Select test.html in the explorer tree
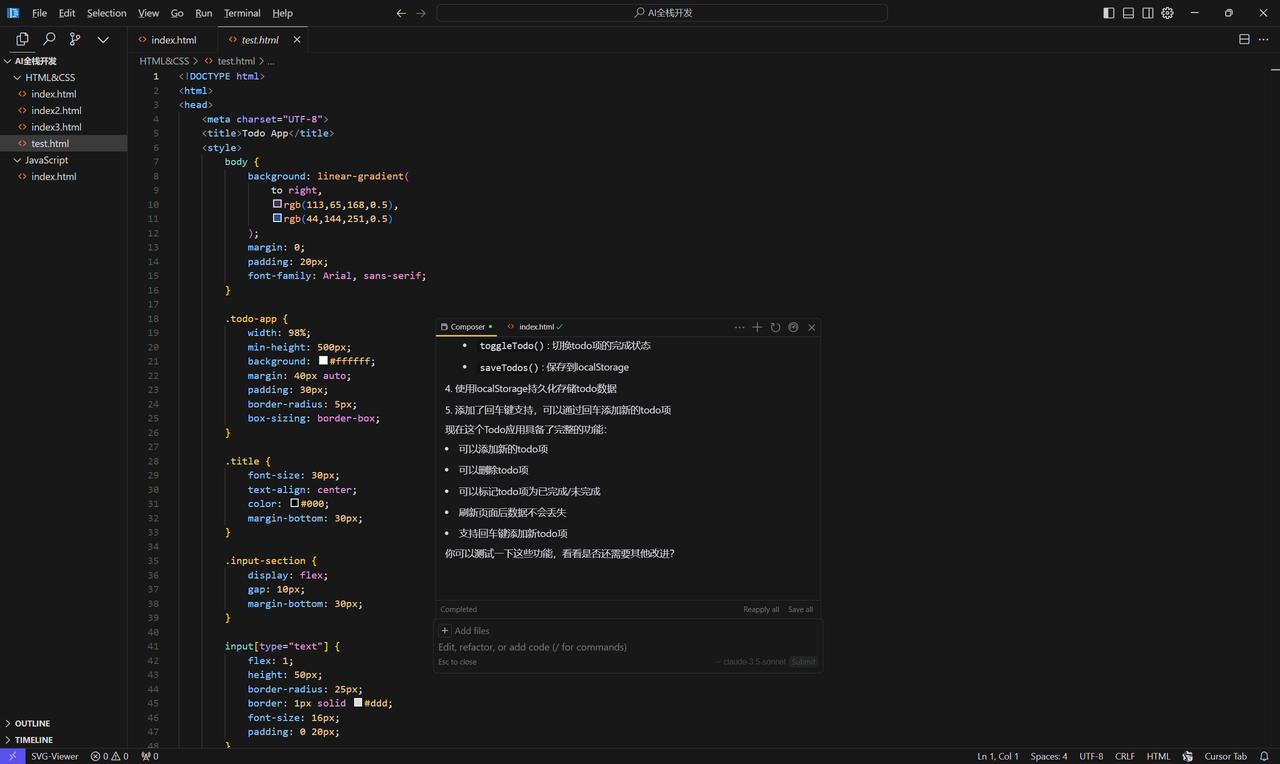The width and height of the screenshot is (1280, 764). tap(64, 143)
